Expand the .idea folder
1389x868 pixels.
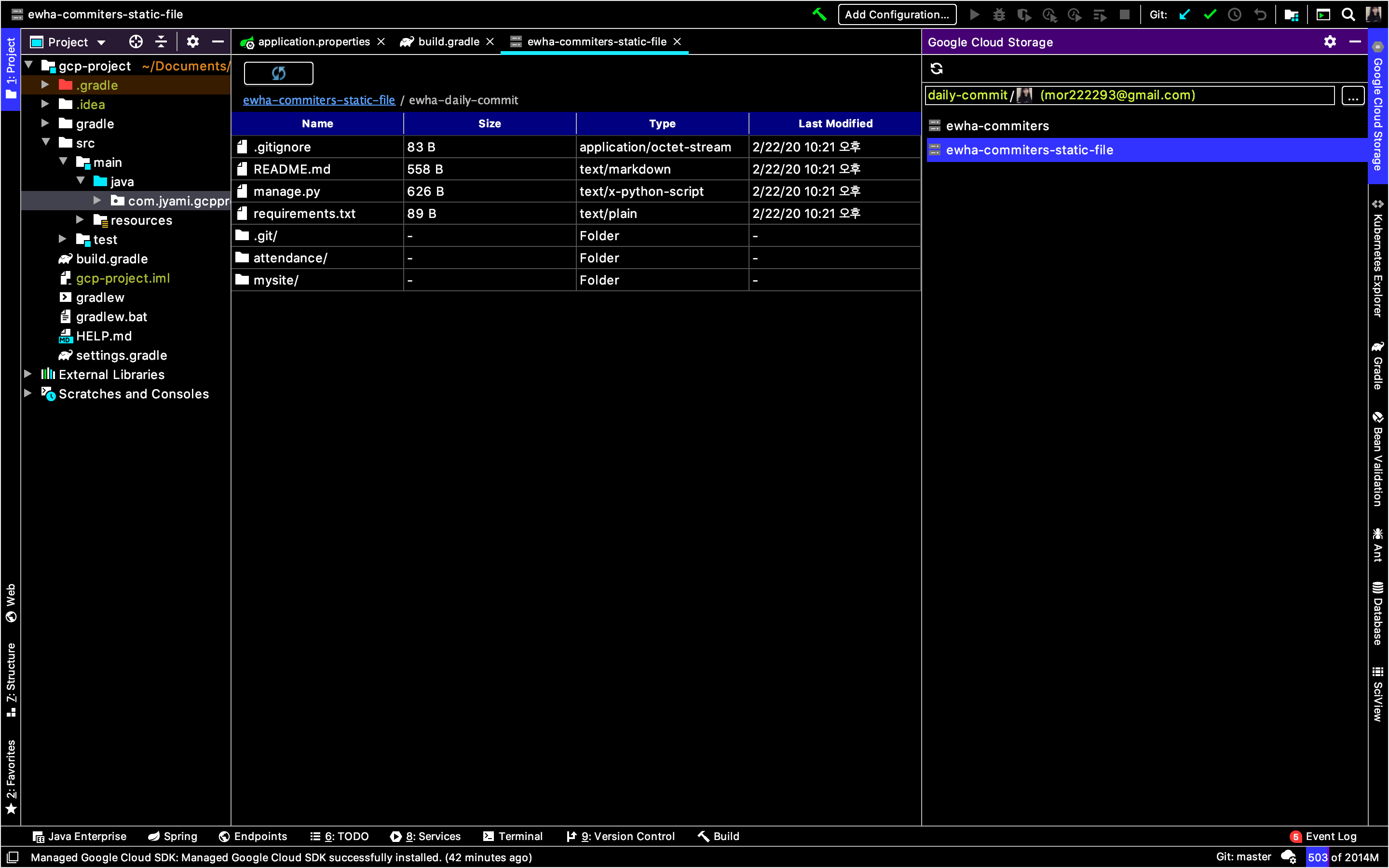(45, 105)
